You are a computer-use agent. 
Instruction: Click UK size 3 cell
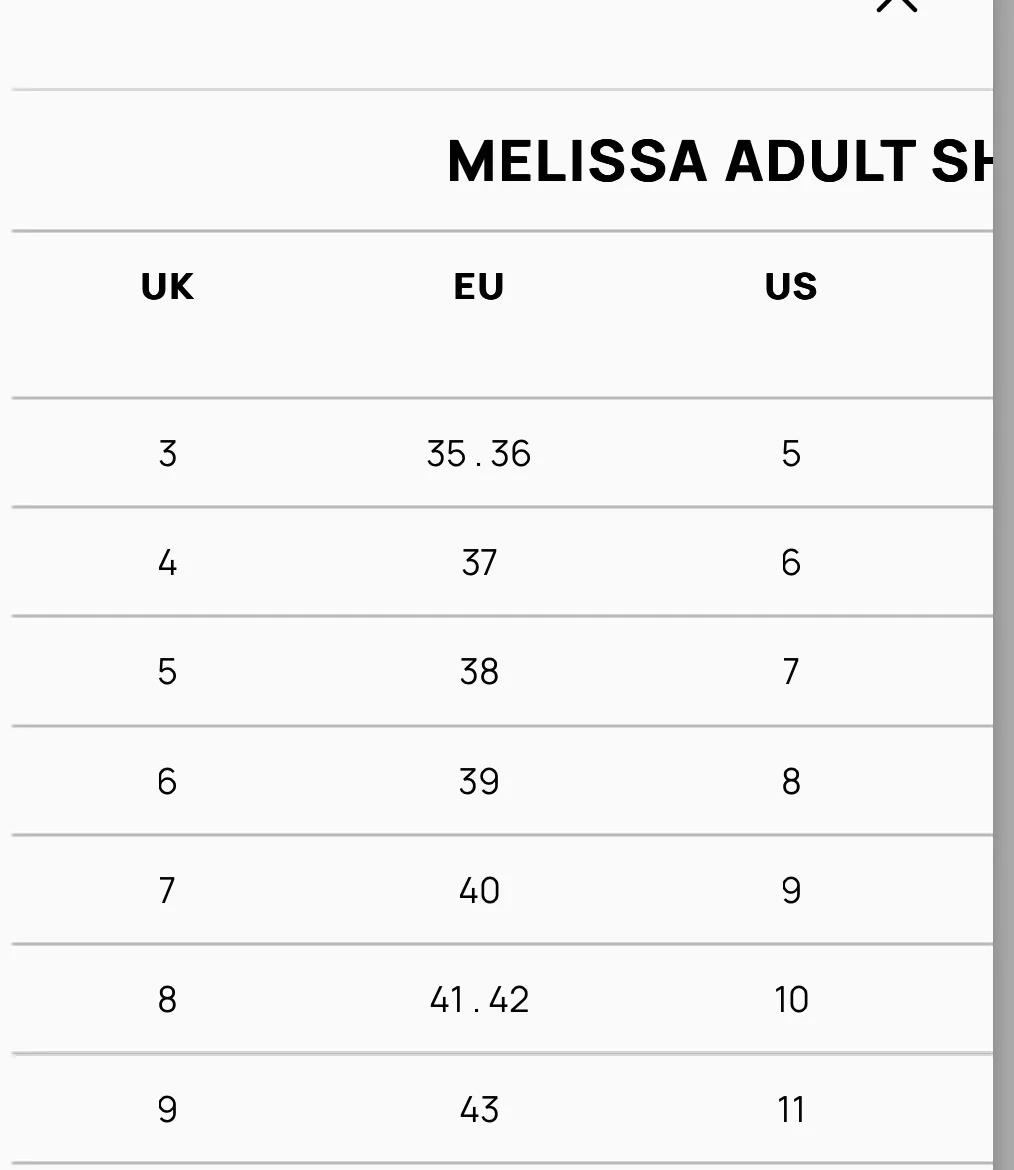167,454
